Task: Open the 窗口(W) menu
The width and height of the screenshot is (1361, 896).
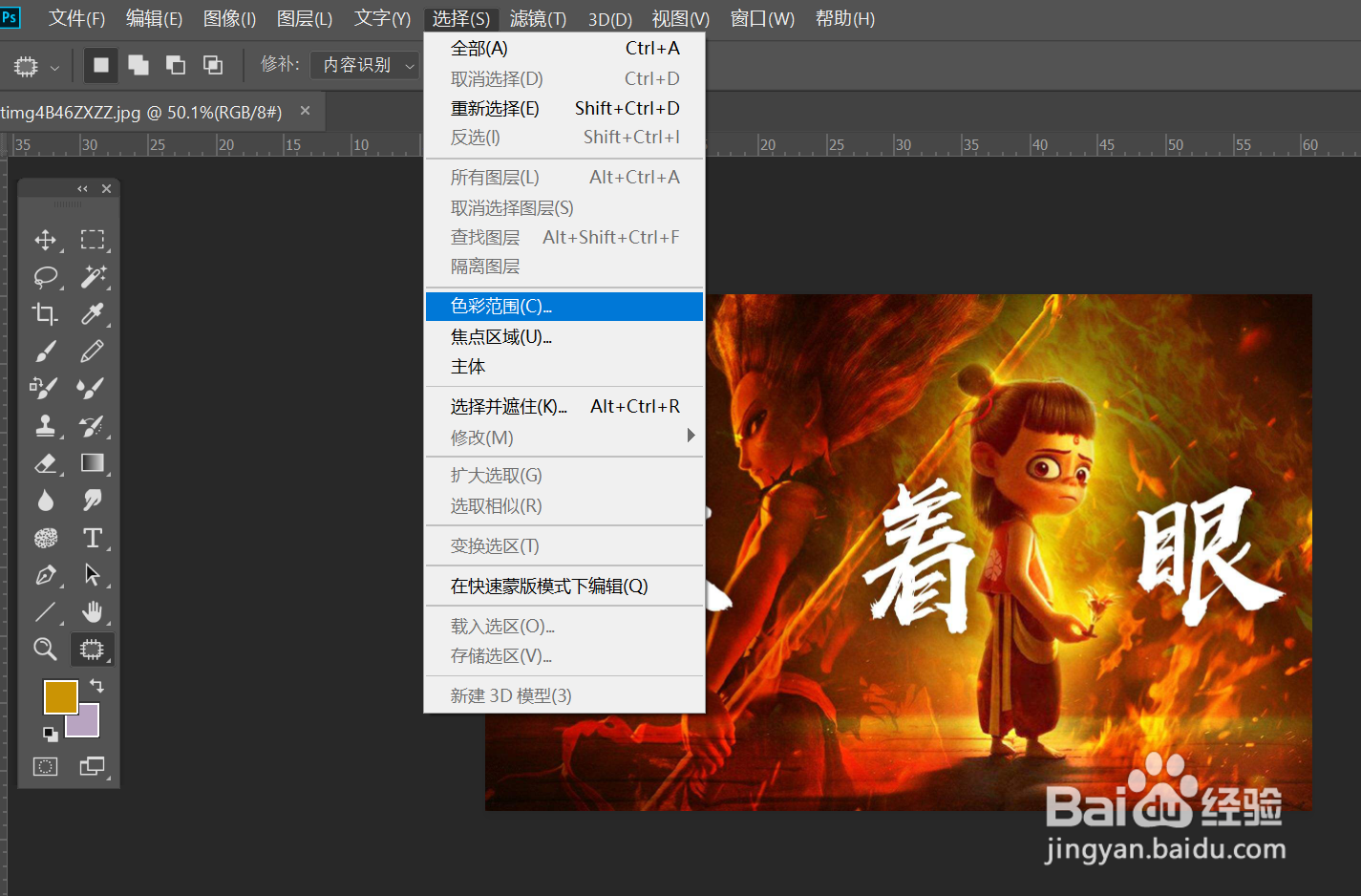Action: click(762, 19)
